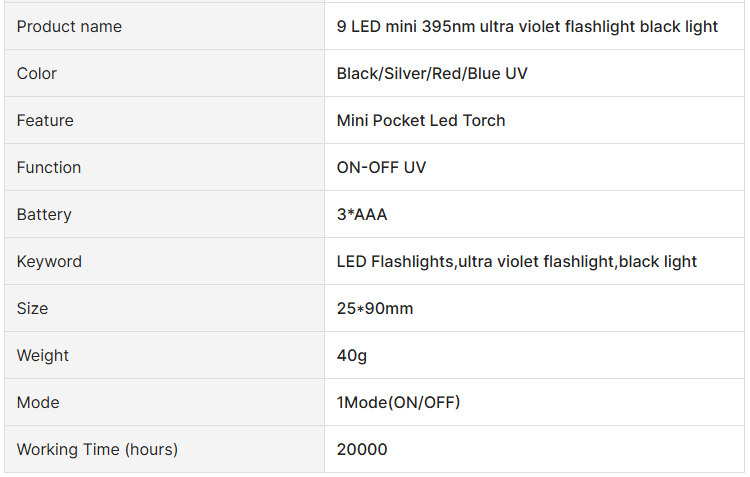This screenshot has width=750, height=477.
Task: Select the '1Mode(ON/OFF)' value cell
Action: (534, 402)
